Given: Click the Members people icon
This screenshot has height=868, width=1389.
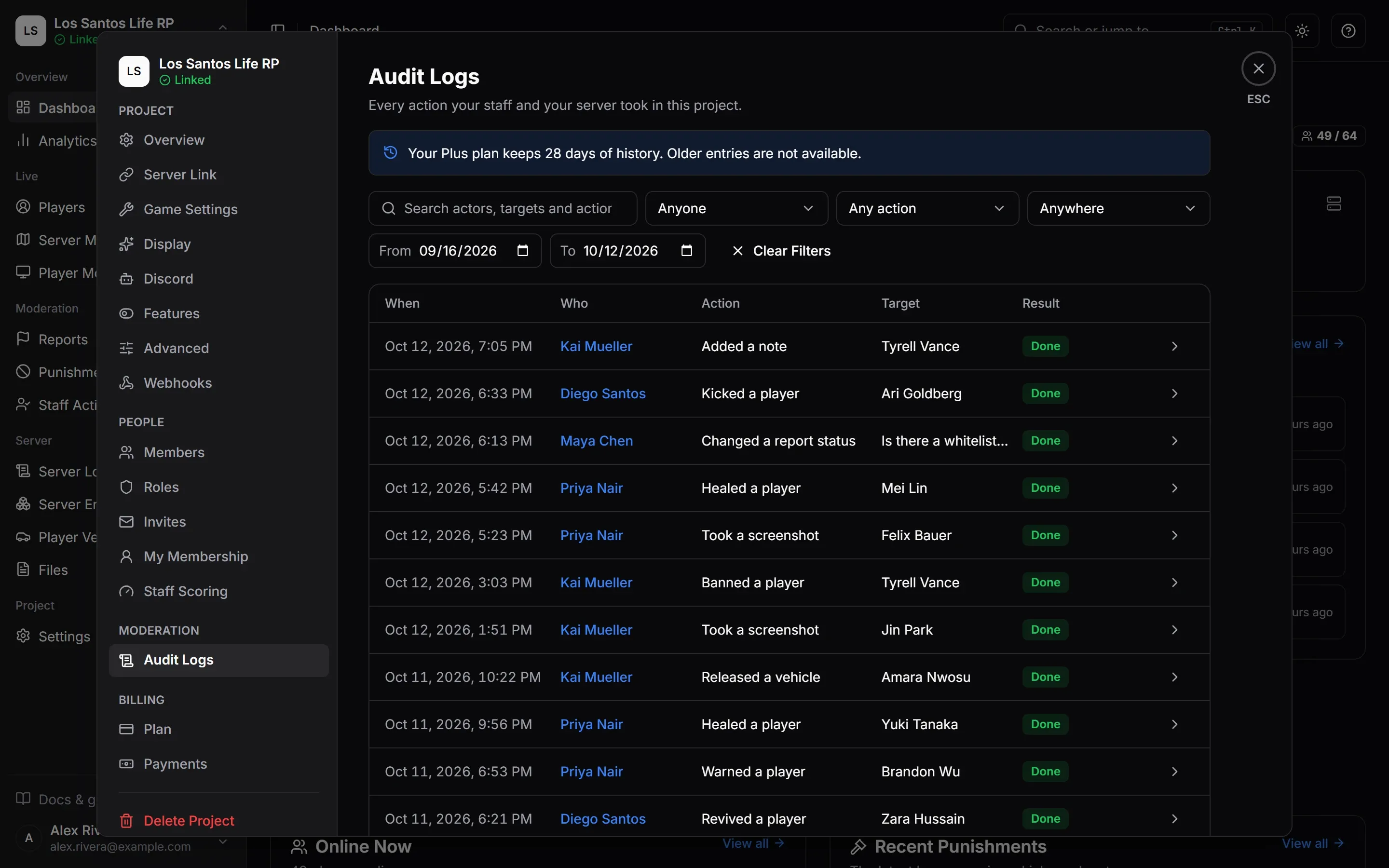Looking at the screenshot, I should pos(126,452).
